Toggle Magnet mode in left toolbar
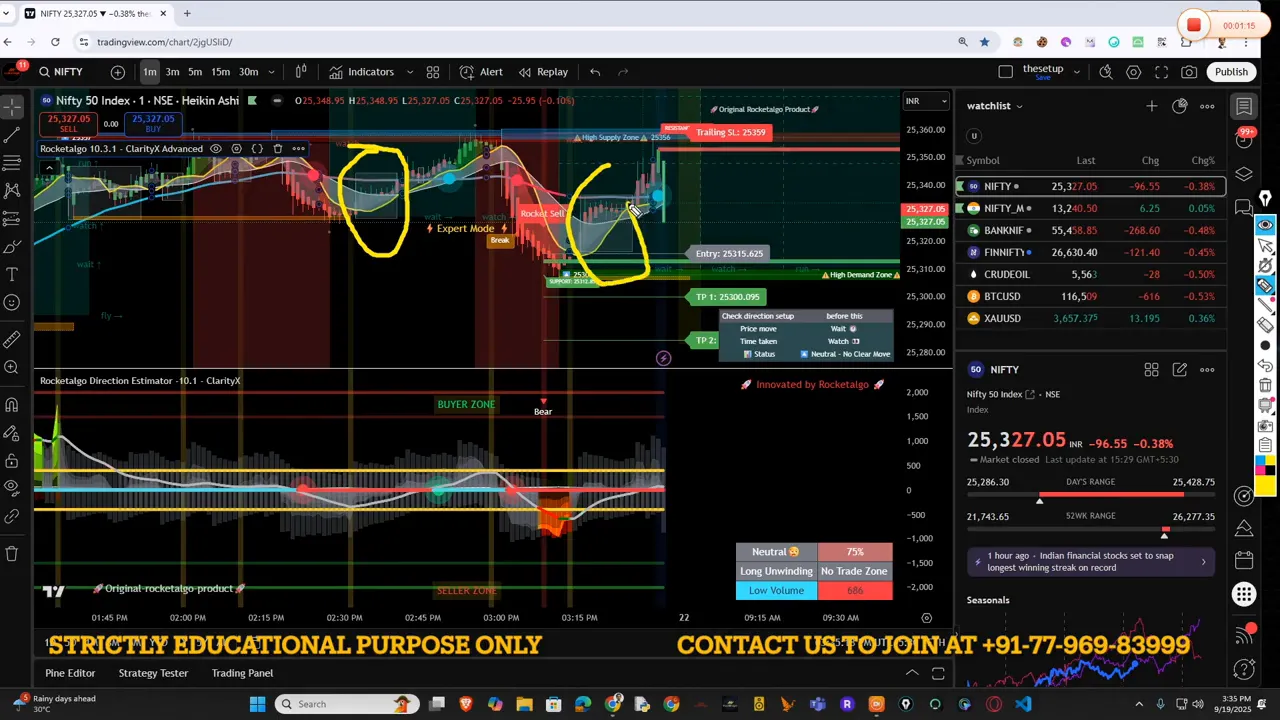The width and height of the screenshot is (1280, 720). pyautogui.click(x=12, y=405)
